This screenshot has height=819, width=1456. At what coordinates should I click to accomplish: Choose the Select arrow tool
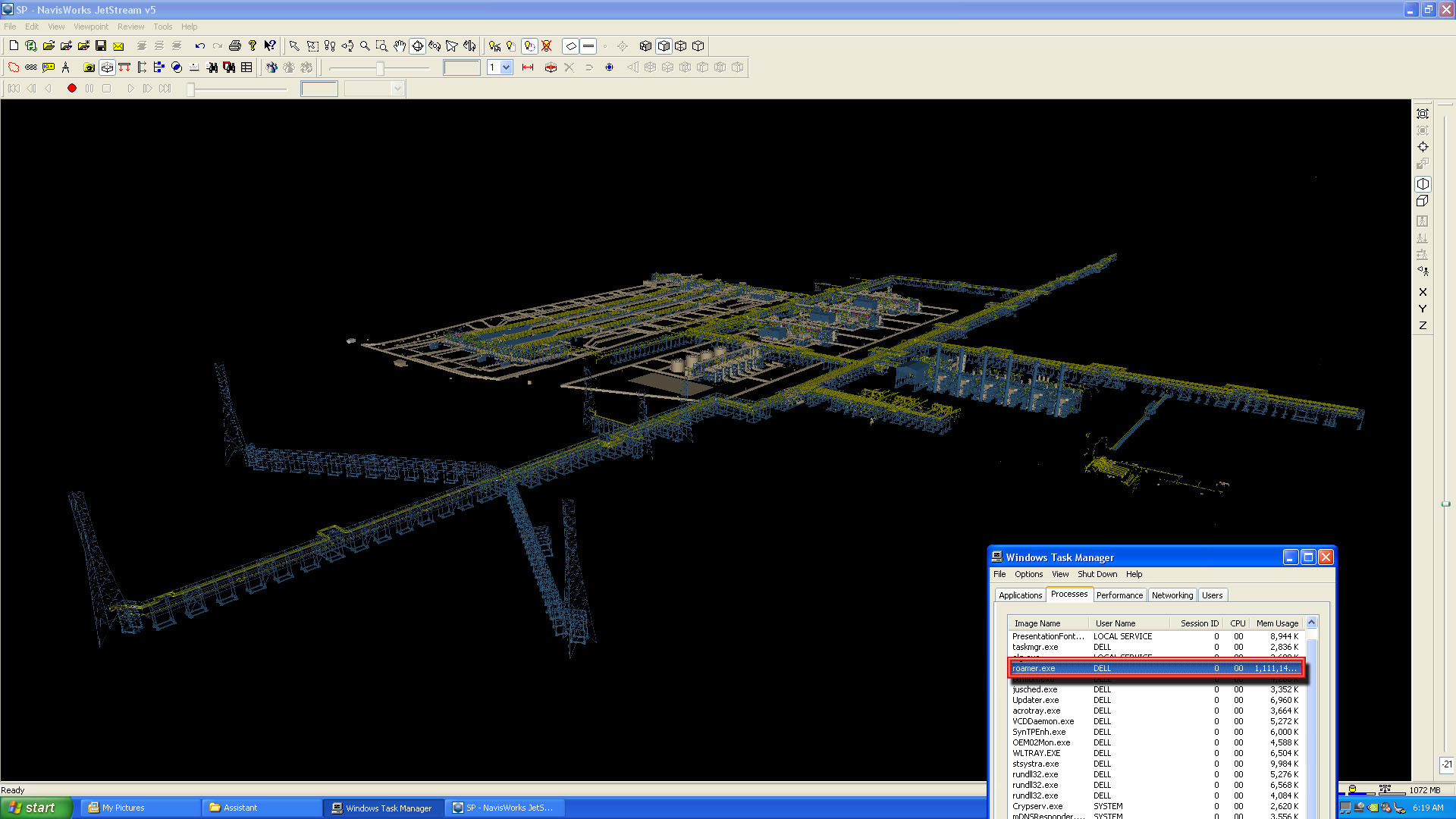(x=294, y=46)
